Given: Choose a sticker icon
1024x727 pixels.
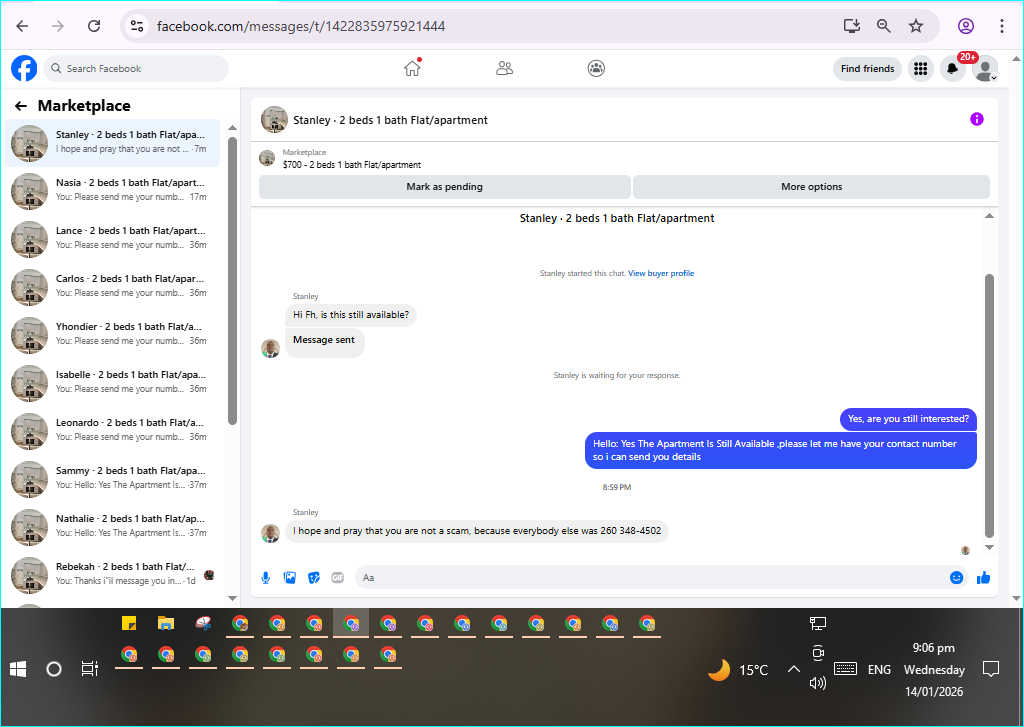Looking at the screenshot, I should (x=314, y=577).
